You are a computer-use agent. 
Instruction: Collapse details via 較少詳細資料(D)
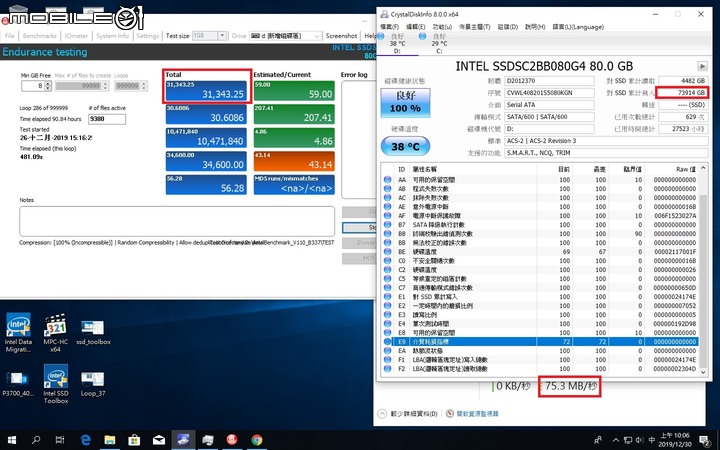pos(408,414)
